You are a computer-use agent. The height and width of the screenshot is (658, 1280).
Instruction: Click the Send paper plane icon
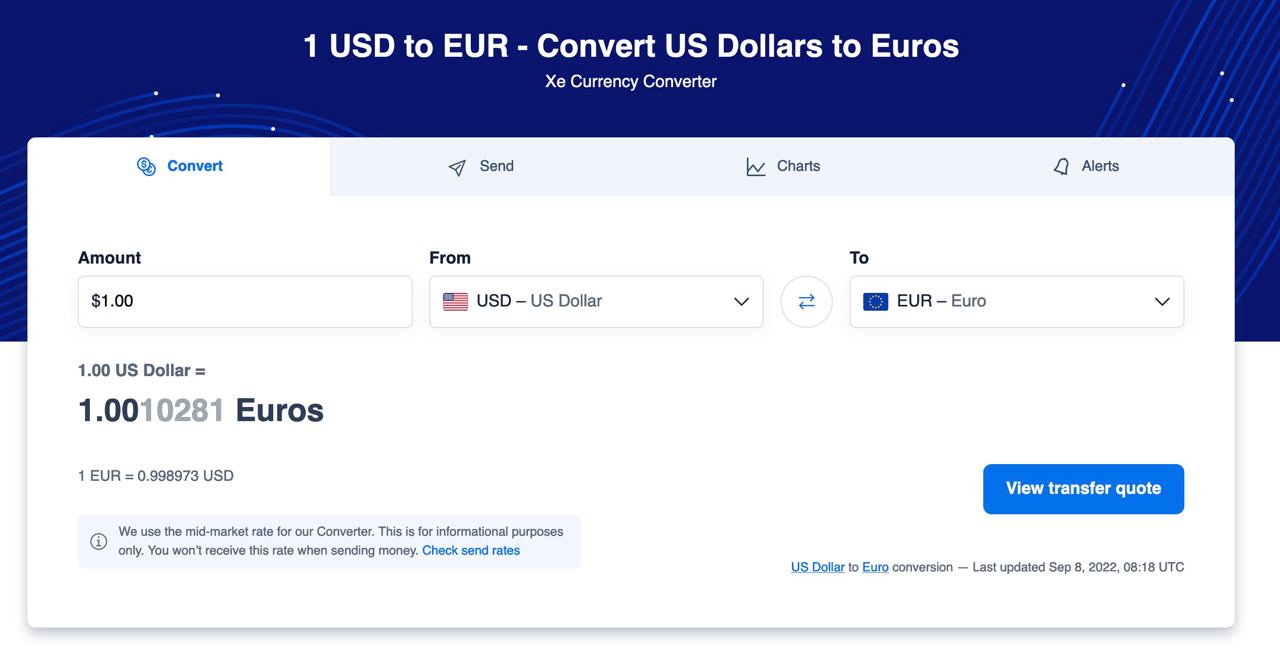(457, 167)
